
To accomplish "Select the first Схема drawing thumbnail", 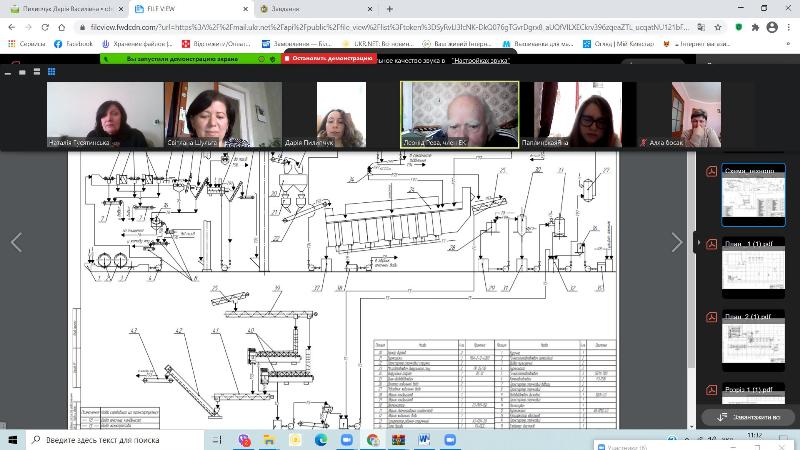I will 753,195.
